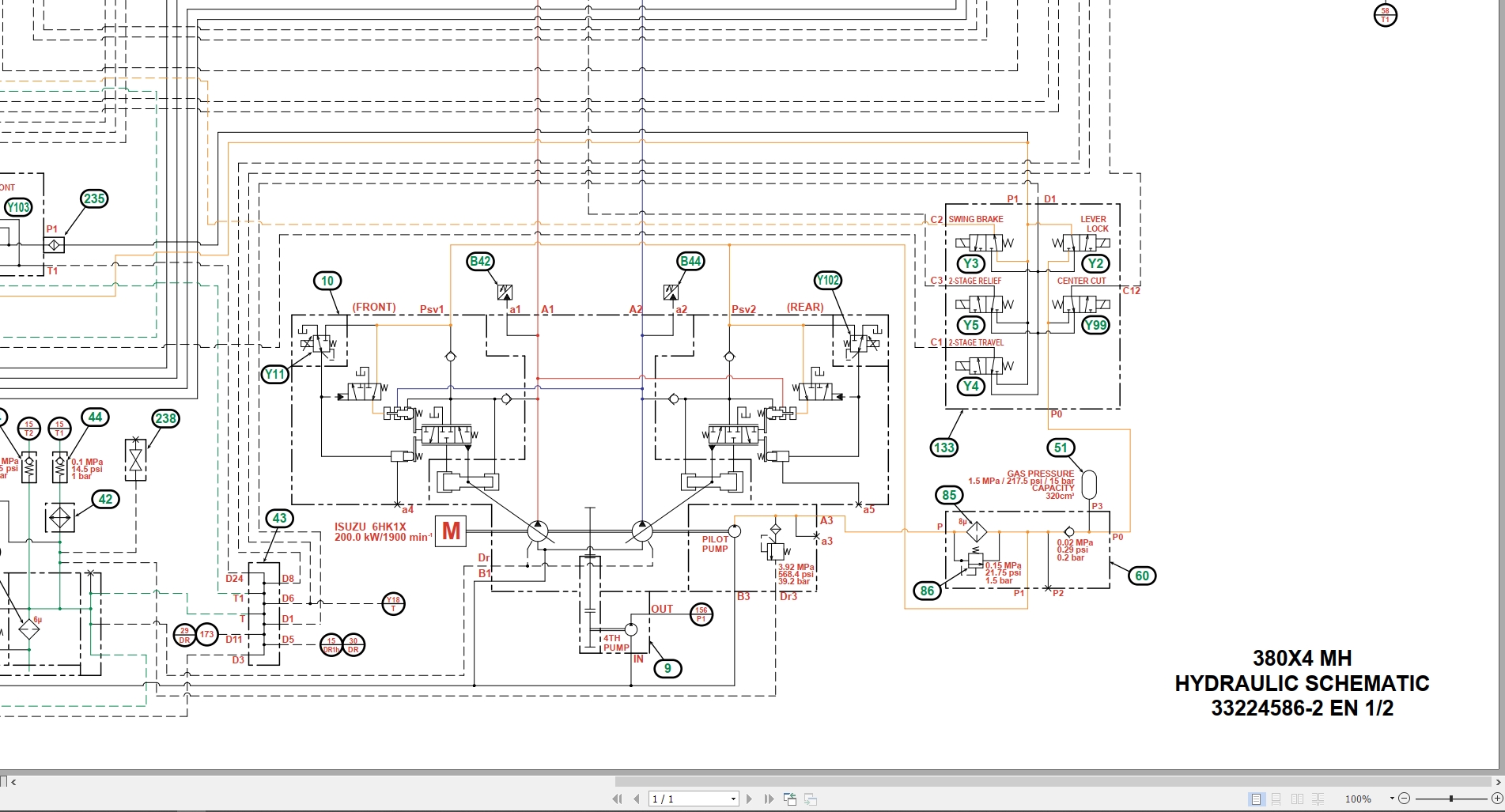Go to the first page
The height and width of the screenshot is (812, 1505).
pos(618,799)
